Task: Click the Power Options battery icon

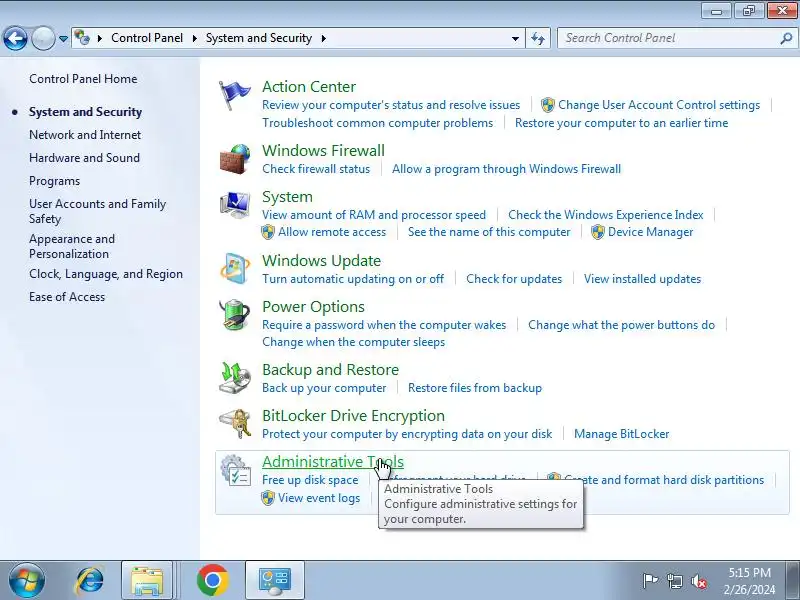Action: pos(235,315)
